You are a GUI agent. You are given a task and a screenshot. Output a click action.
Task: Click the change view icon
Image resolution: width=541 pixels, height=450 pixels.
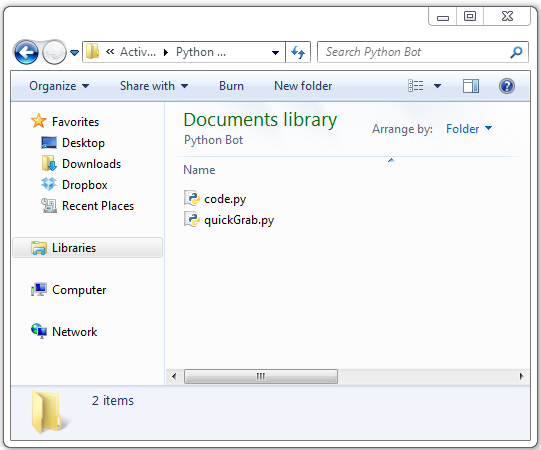[x=416, y=86]
